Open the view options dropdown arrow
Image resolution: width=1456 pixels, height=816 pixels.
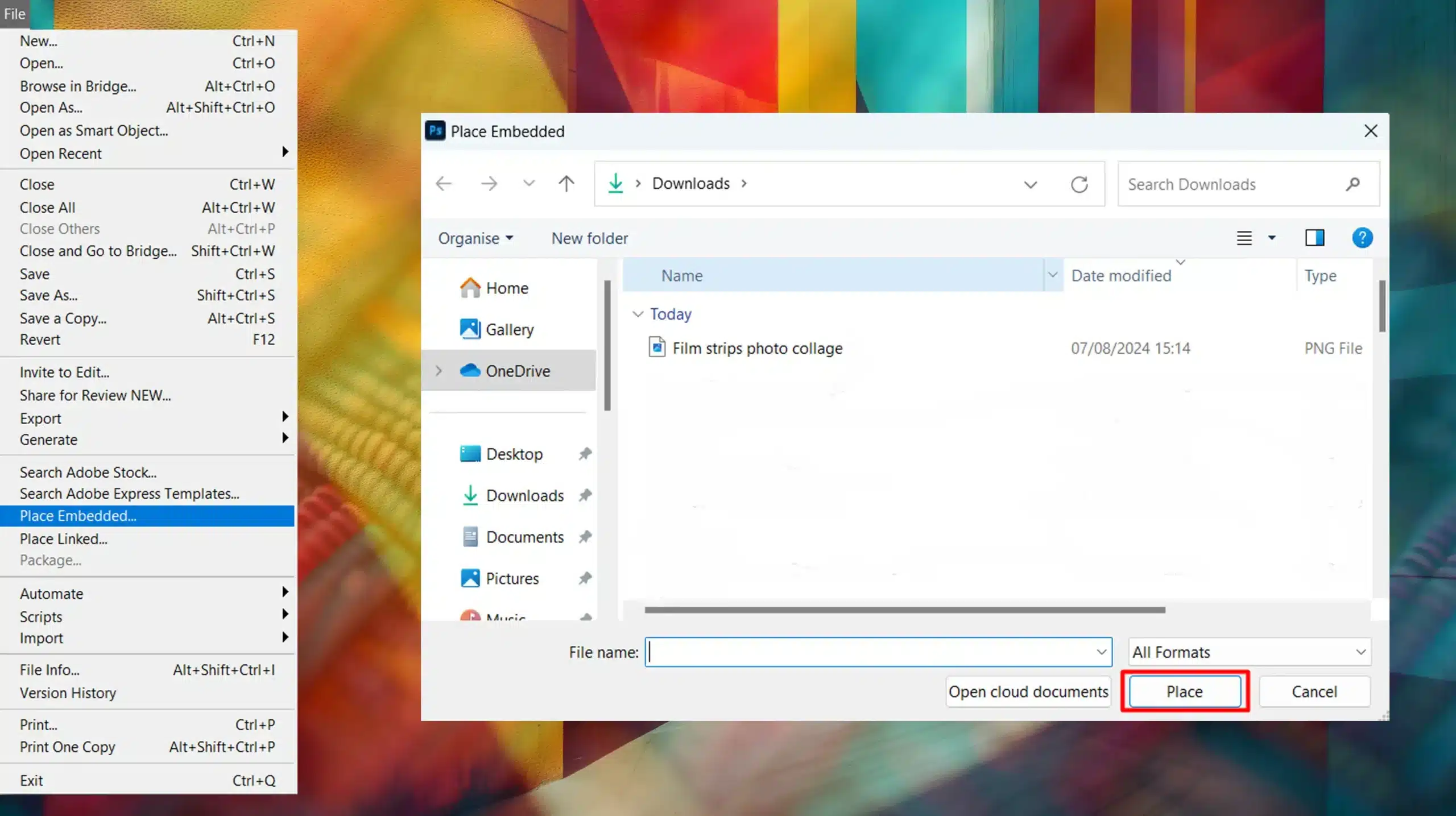click(1272, 238)
